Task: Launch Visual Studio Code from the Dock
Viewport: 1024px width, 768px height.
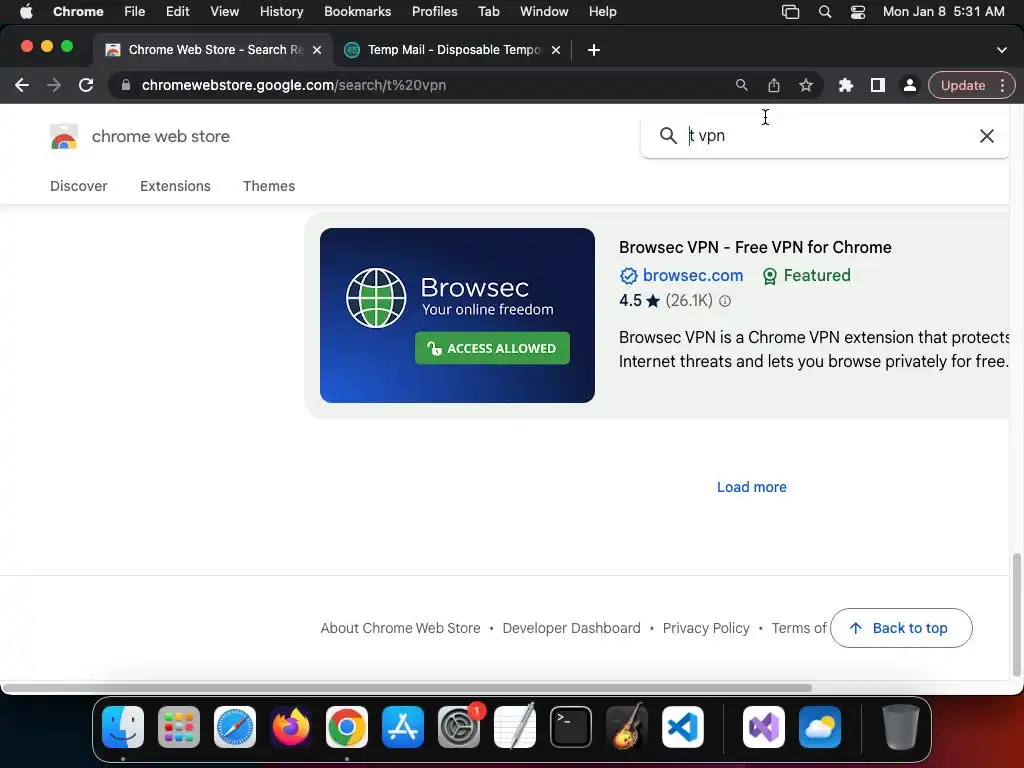Action: click(x=682, y=727)
